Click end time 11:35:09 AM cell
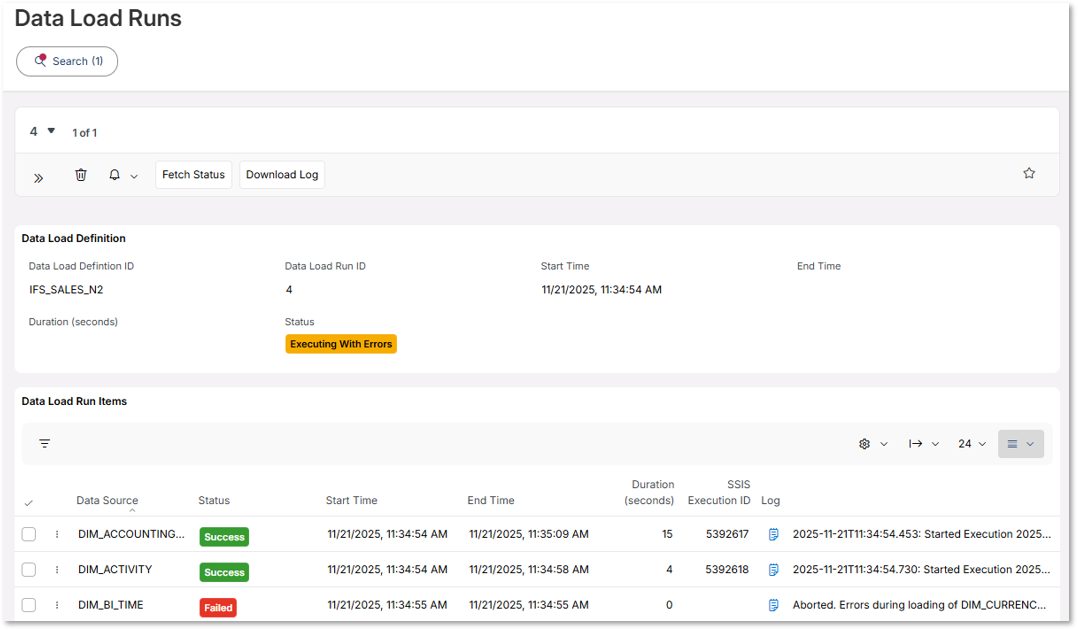The image size is (1078, 630). [529, 534]
